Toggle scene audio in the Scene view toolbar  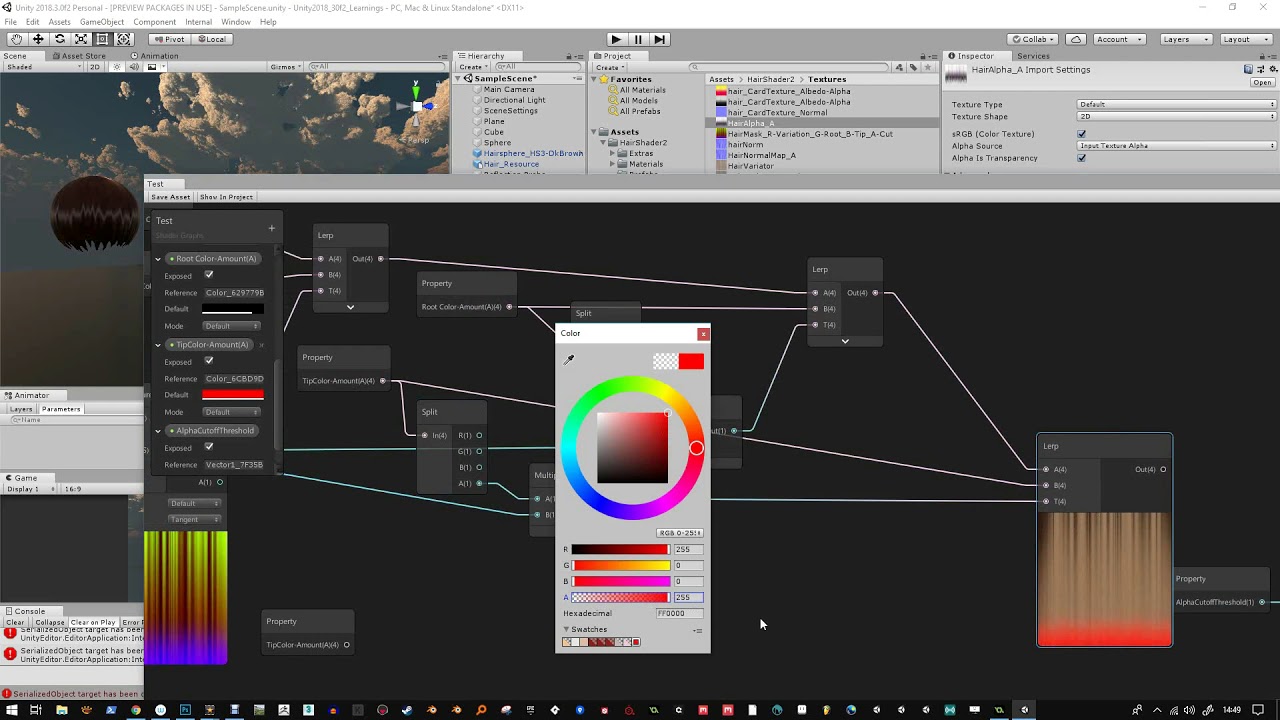pos(134,67)
